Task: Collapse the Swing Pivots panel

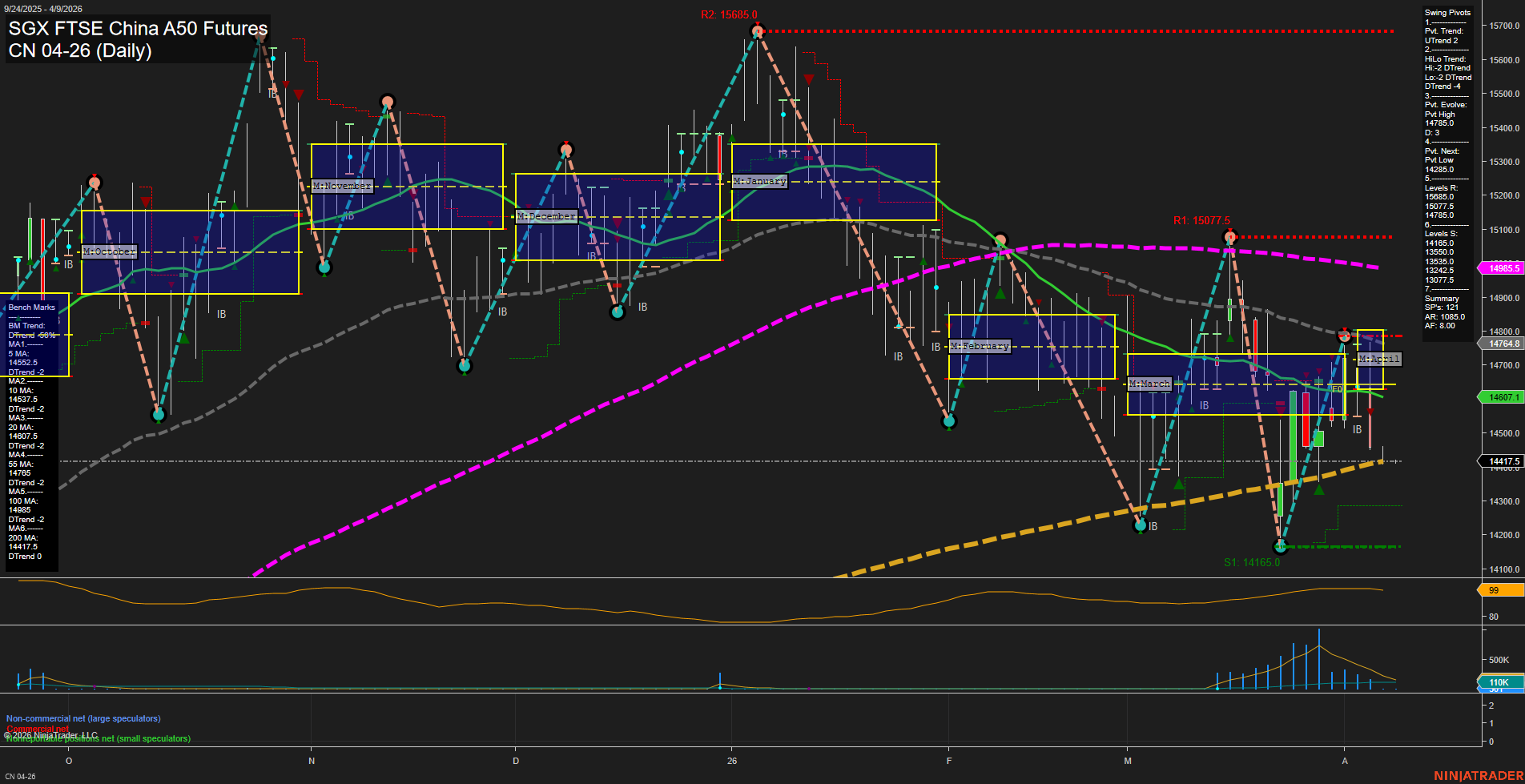Action: coord(1447,12)
